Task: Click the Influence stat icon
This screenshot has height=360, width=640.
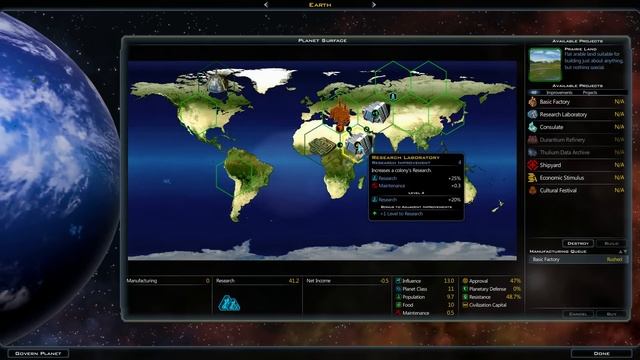Action: [398, 281]
